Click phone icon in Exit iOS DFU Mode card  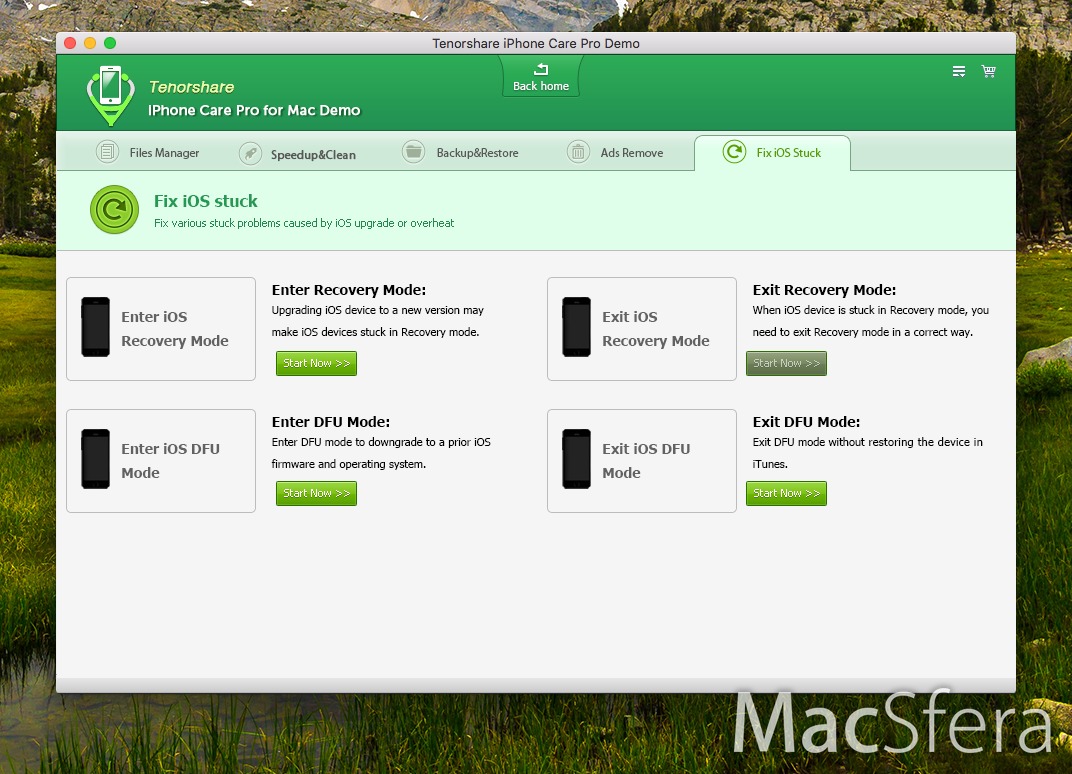[x=576, y=459]
